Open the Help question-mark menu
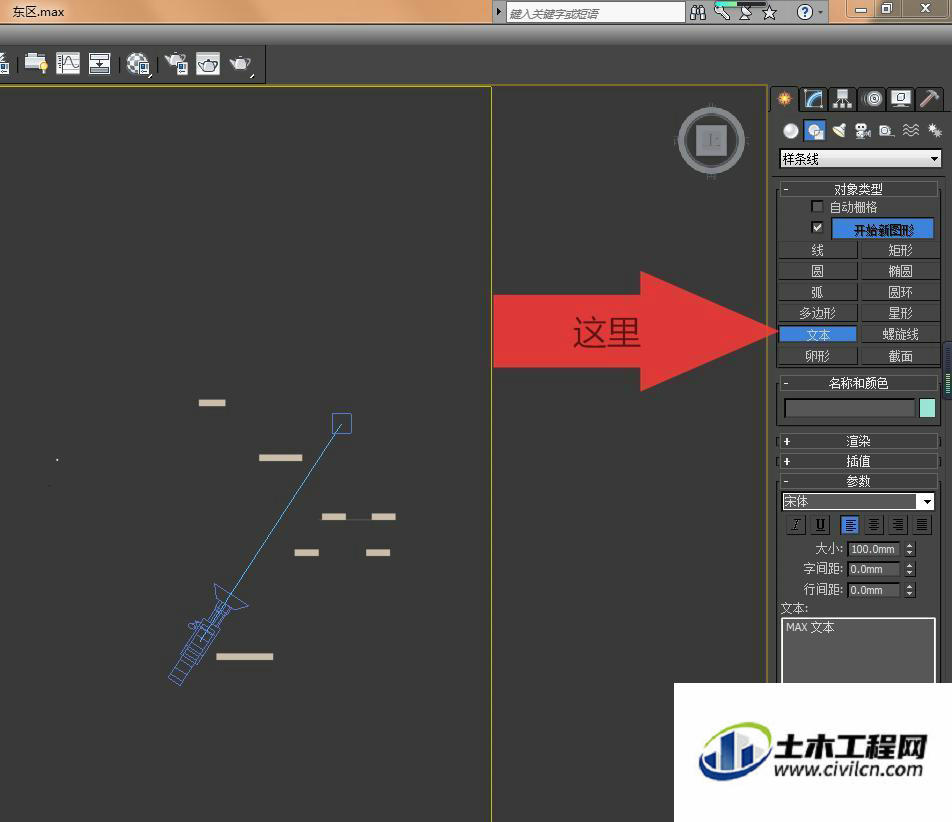This screenshot has width=952, height=822. pyautogui.click(x=805, y=12)
